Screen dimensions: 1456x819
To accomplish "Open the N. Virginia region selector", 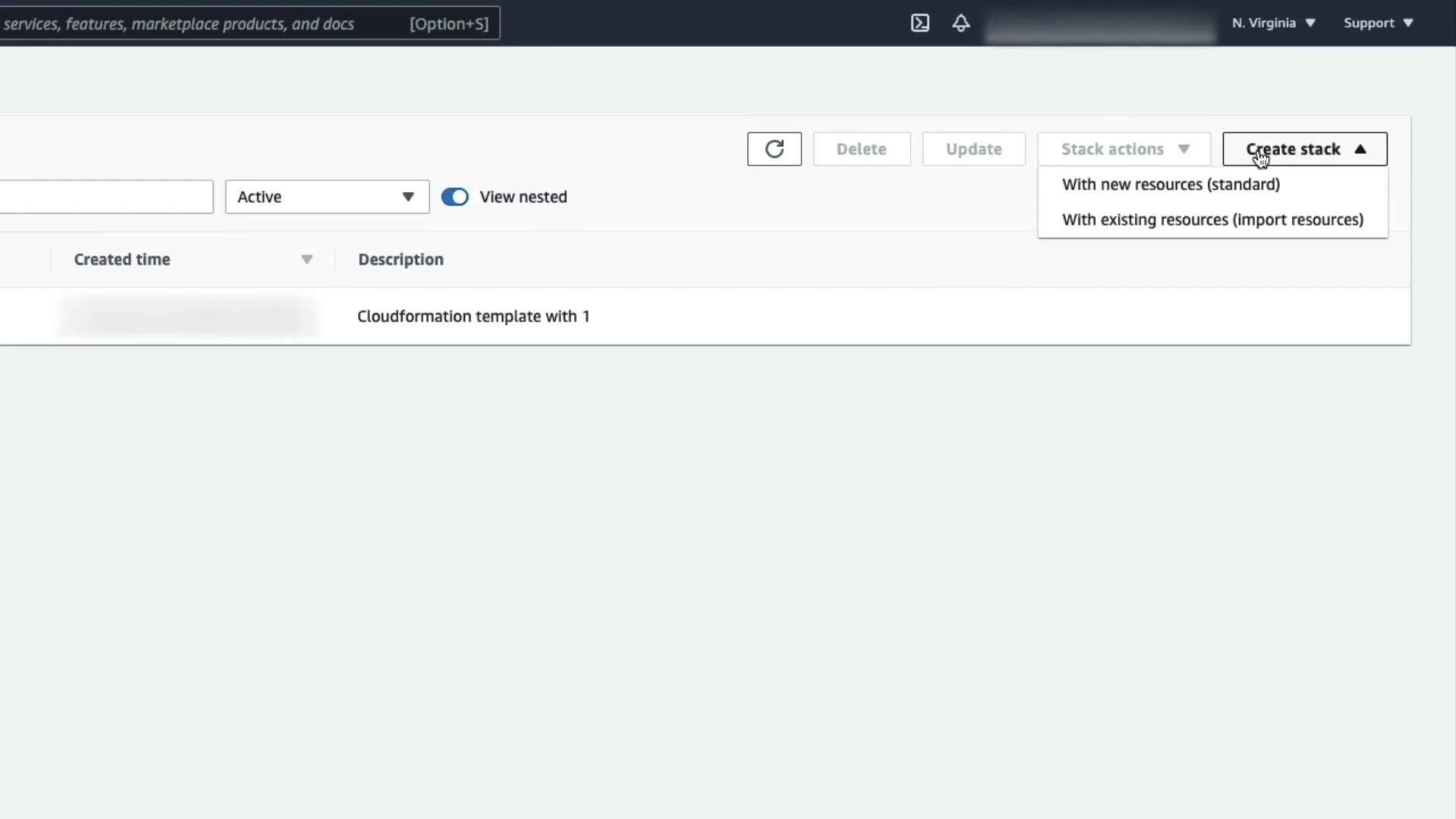I will [1273, 23].
